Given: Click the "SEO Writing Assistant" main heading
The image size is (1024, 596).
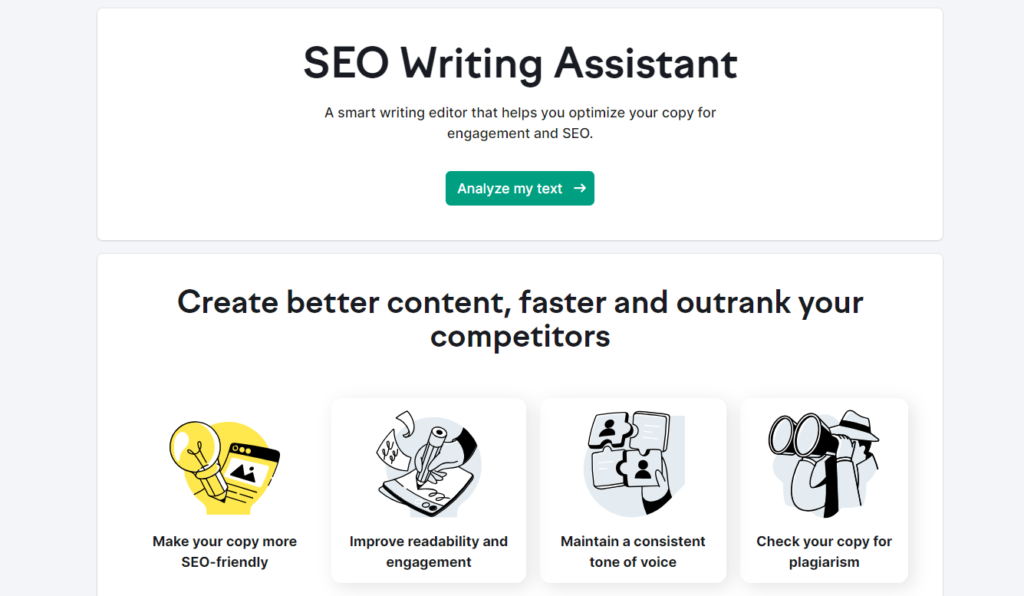Looking at the screenshot, I should point(520,64).
